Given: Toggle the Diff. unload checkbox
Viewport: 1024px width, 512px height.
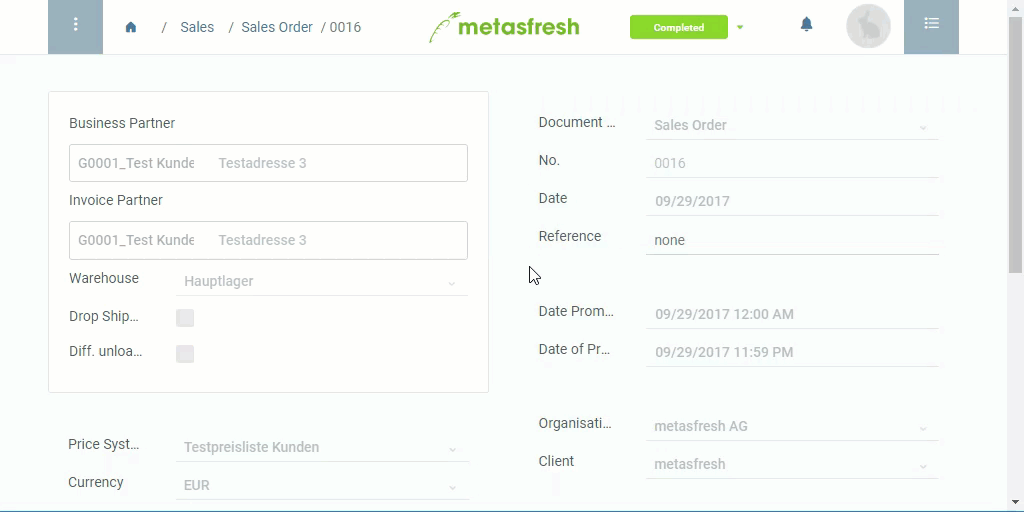Looking at the screenshot, I should [185, 353].
